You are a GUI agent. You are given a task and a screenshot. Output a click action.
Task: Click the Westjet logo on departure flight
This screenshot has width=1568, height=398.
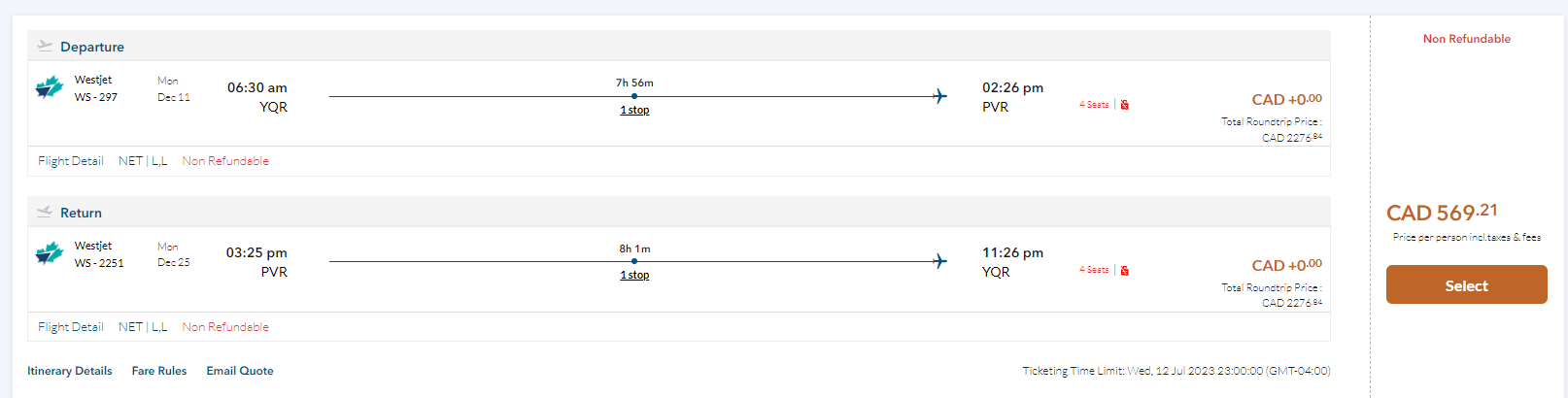(49, 88)
